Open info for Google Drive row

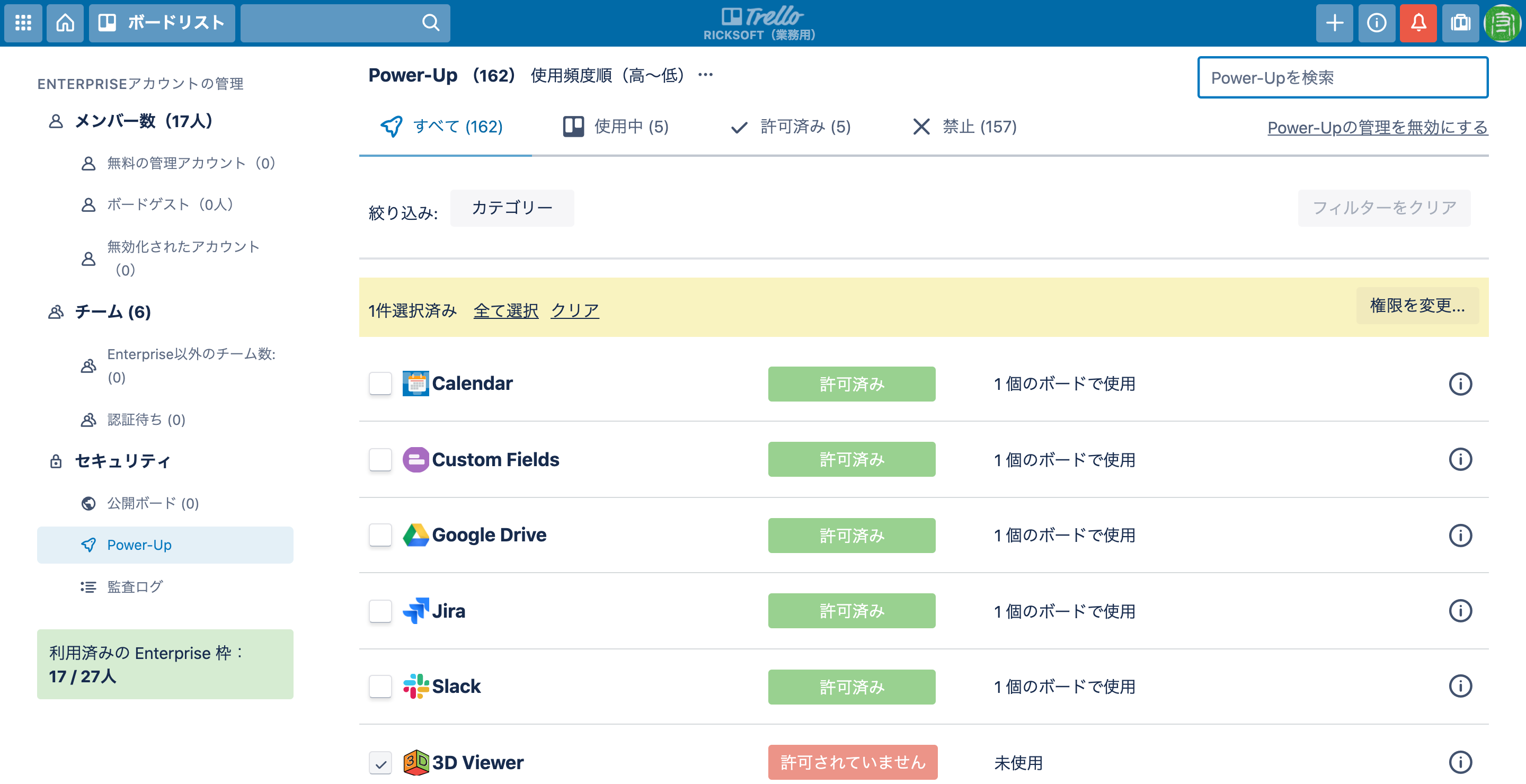click(1460, 536)
